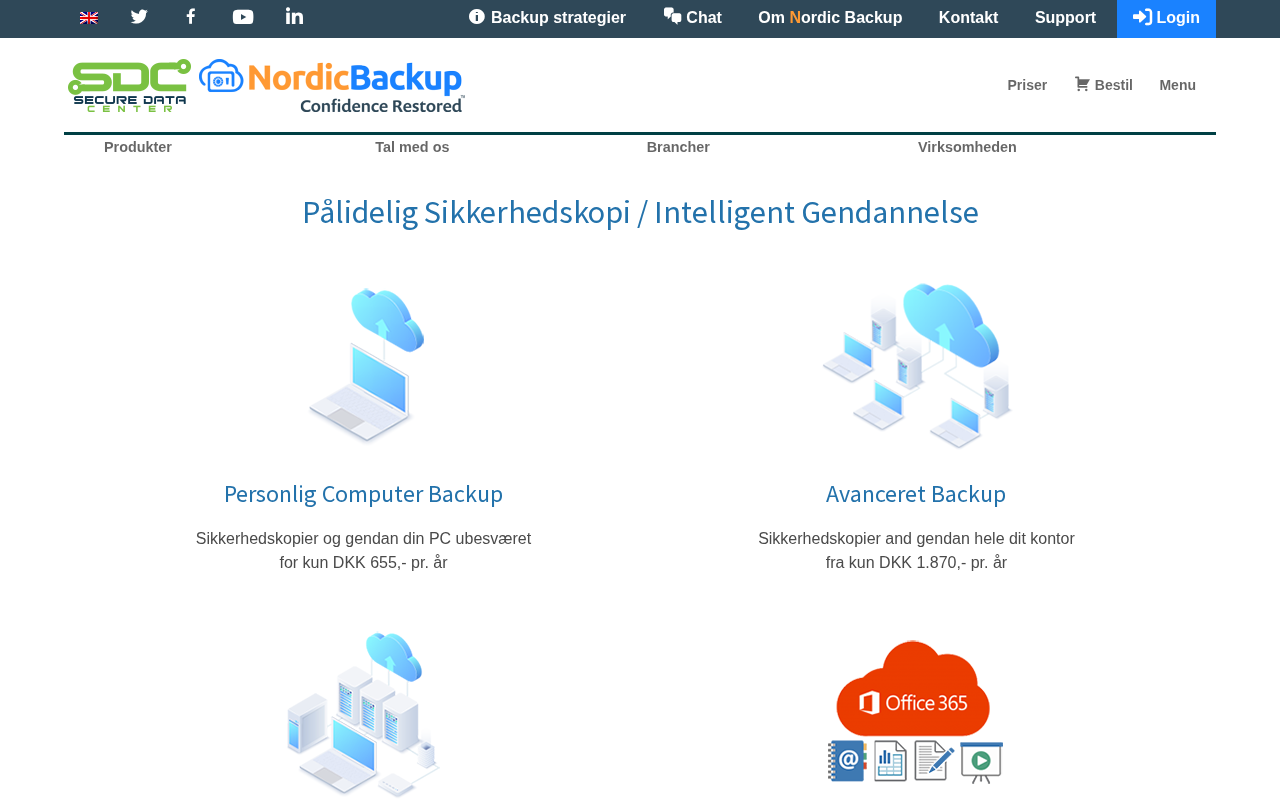1280x800 pixels.
Task: Expand the Brancher menu
Action: tap(678, 147)
